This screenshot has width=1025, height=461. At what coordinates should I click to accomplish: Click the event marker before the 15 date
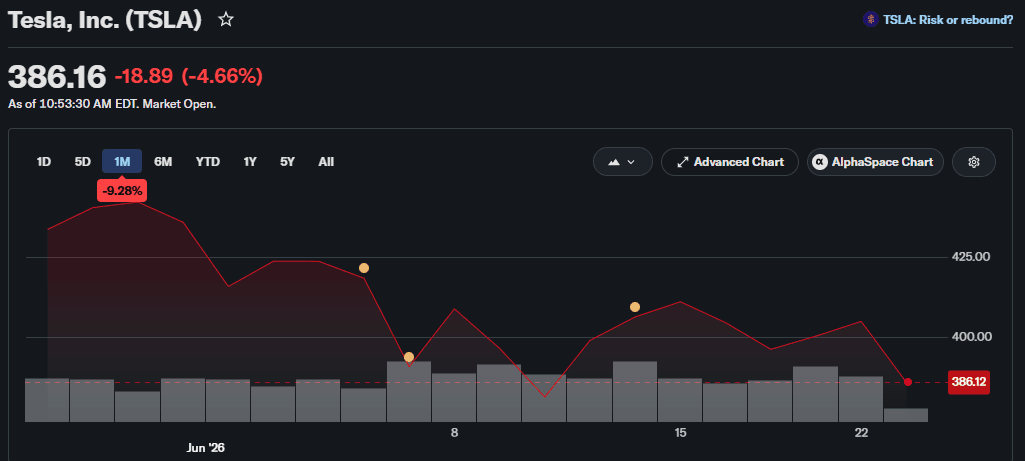[x=635, y=307]
